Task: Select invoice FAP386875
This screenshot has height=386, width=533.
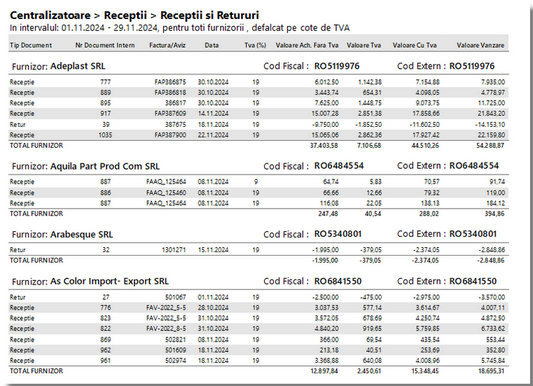Action: 170,82
